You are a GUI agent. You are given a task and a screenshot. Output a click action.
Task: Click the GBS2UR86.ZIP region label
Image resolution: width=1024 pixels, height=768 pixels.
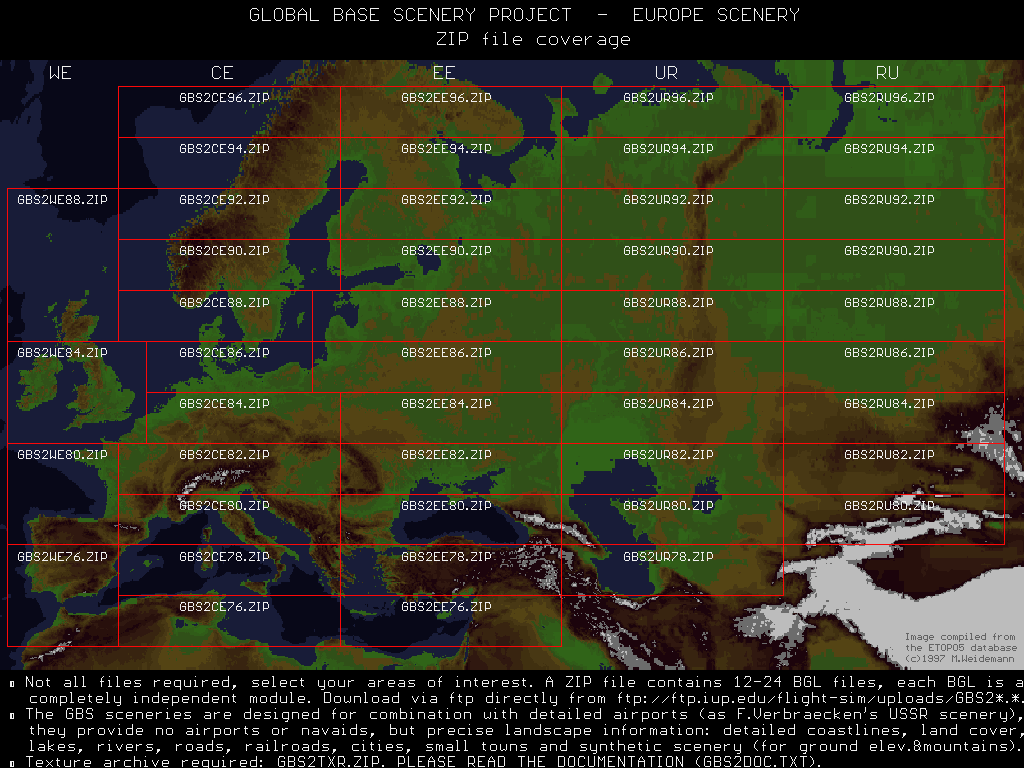668,353
